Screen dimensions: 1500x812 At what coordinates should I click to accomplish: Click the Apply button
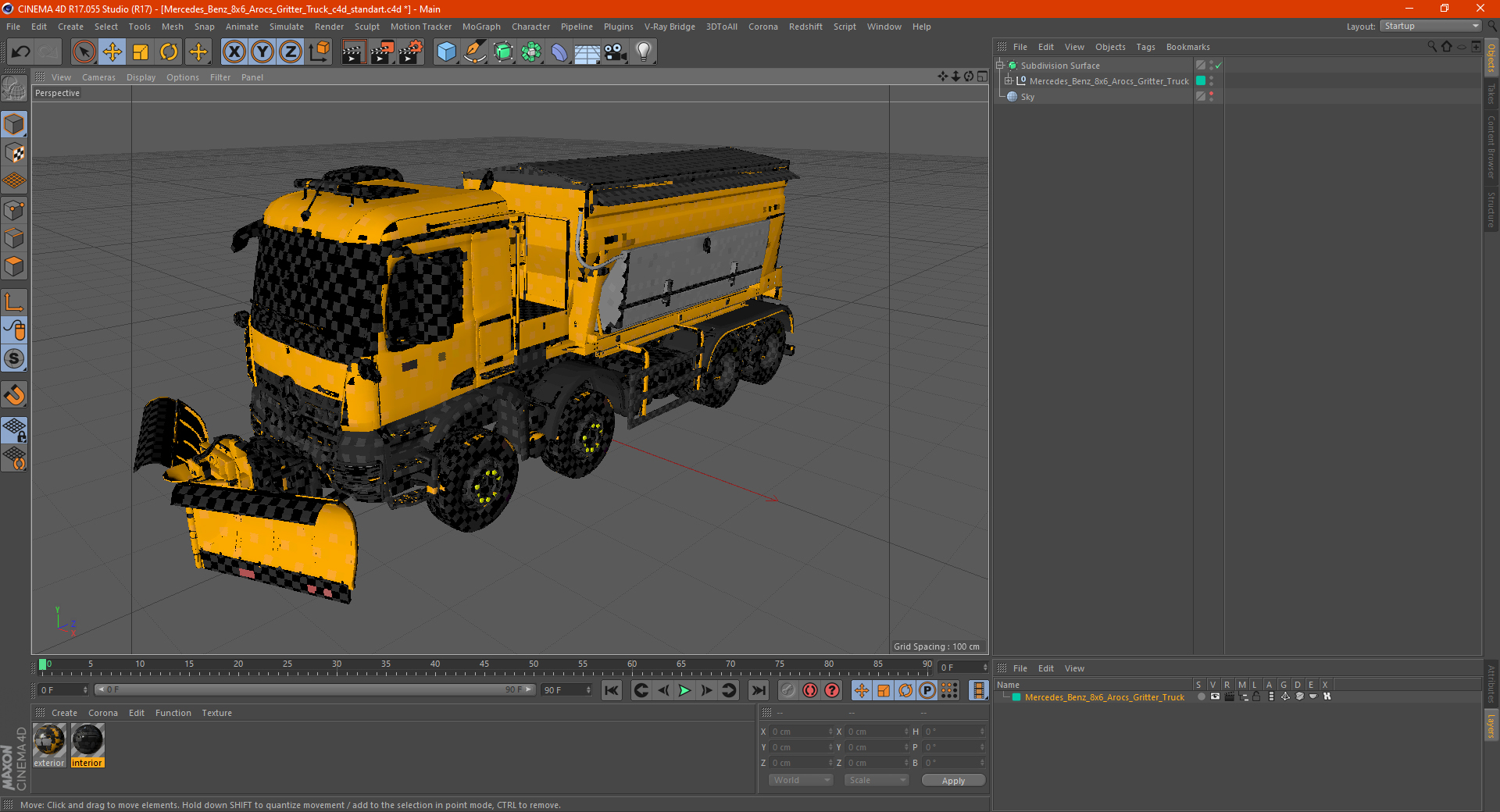coord(953,781)
